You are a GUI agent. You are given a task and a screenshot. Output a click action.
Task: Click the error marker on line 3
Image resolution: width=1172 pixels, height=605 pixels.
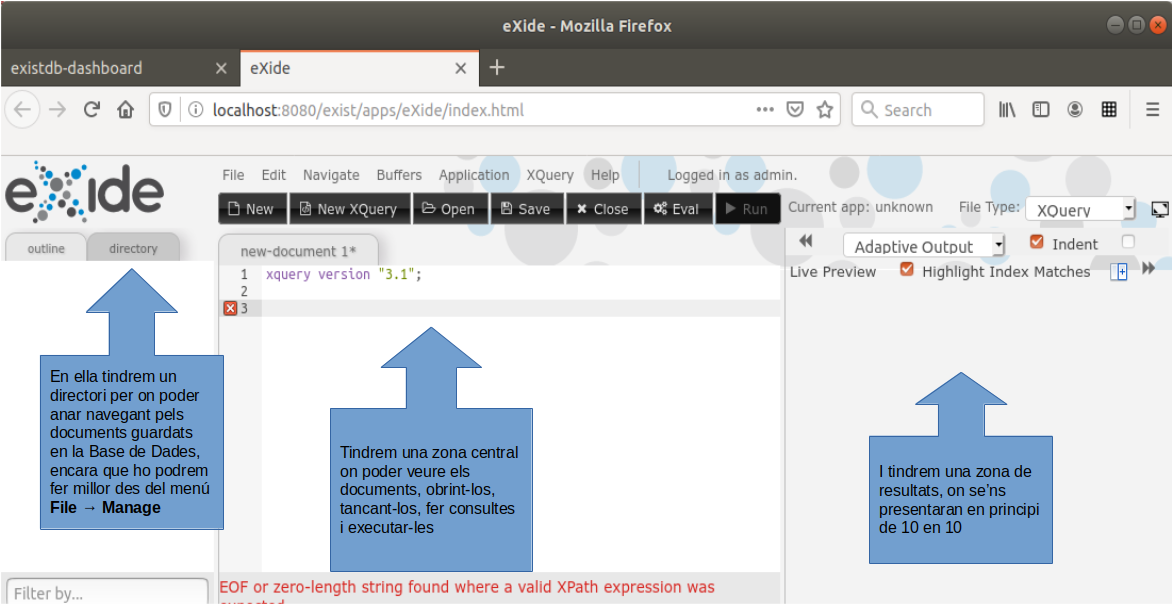(x=230, y=308)
